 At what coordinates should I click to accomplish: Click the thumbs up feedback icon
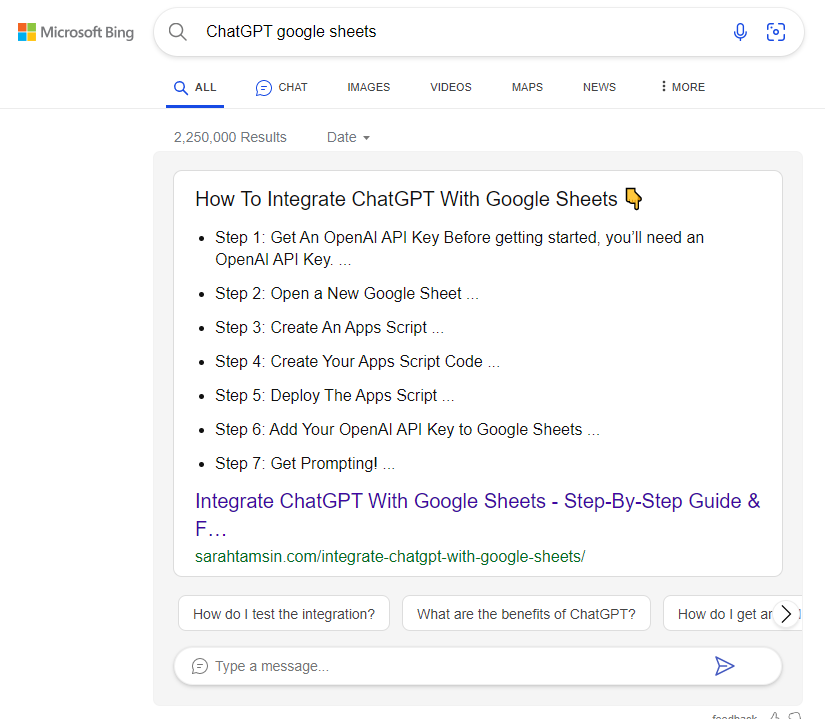[775, 715]
